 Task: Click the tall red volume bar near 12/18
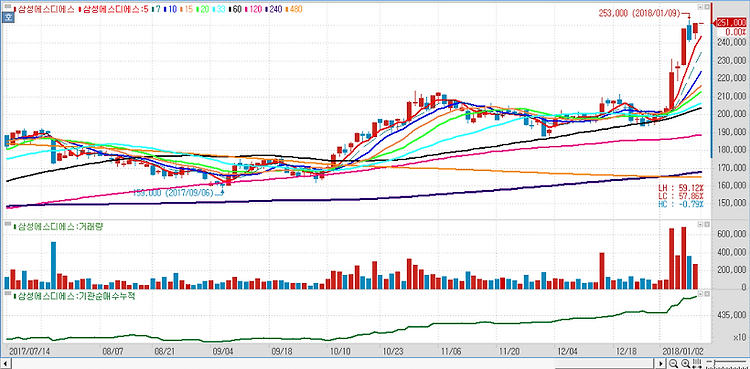click(x=602, y=271)
